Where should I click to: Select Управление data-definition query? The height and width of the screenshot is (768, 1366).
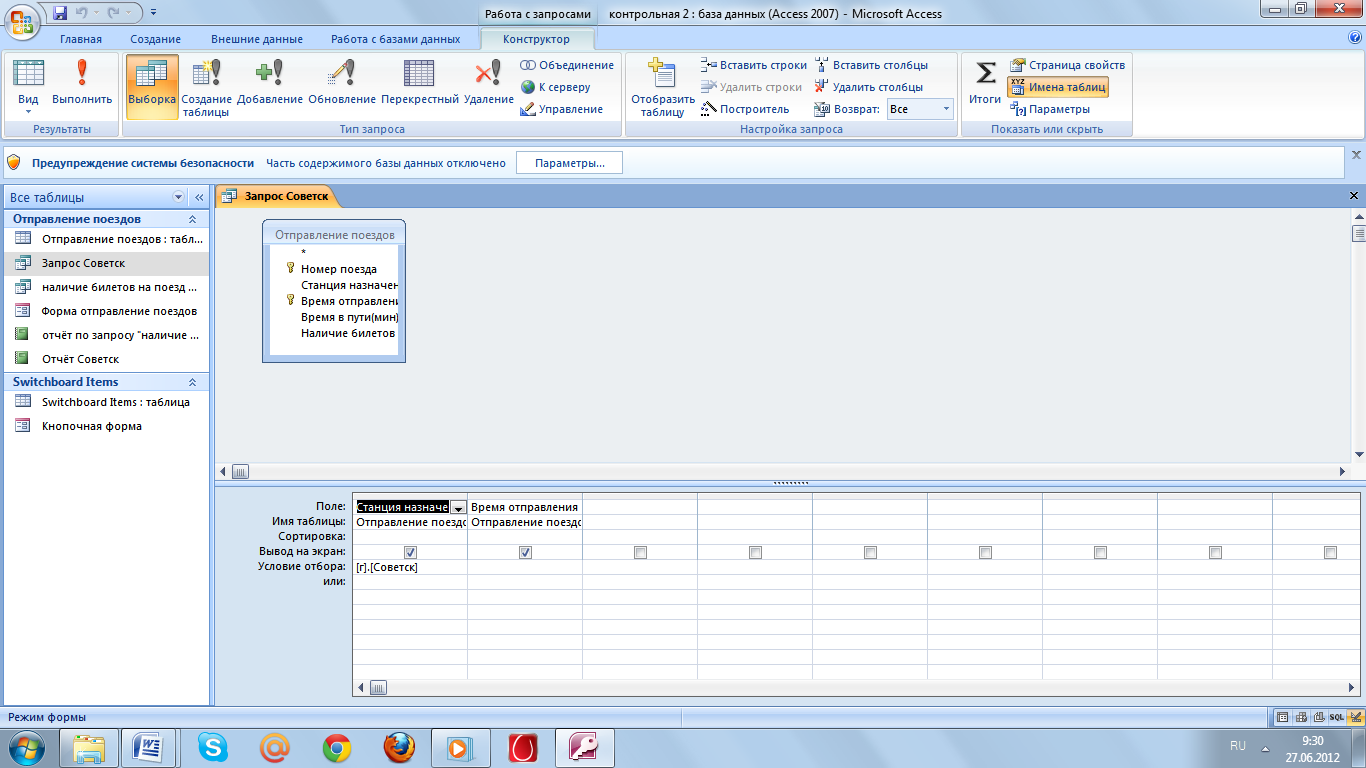pos(561,109)
